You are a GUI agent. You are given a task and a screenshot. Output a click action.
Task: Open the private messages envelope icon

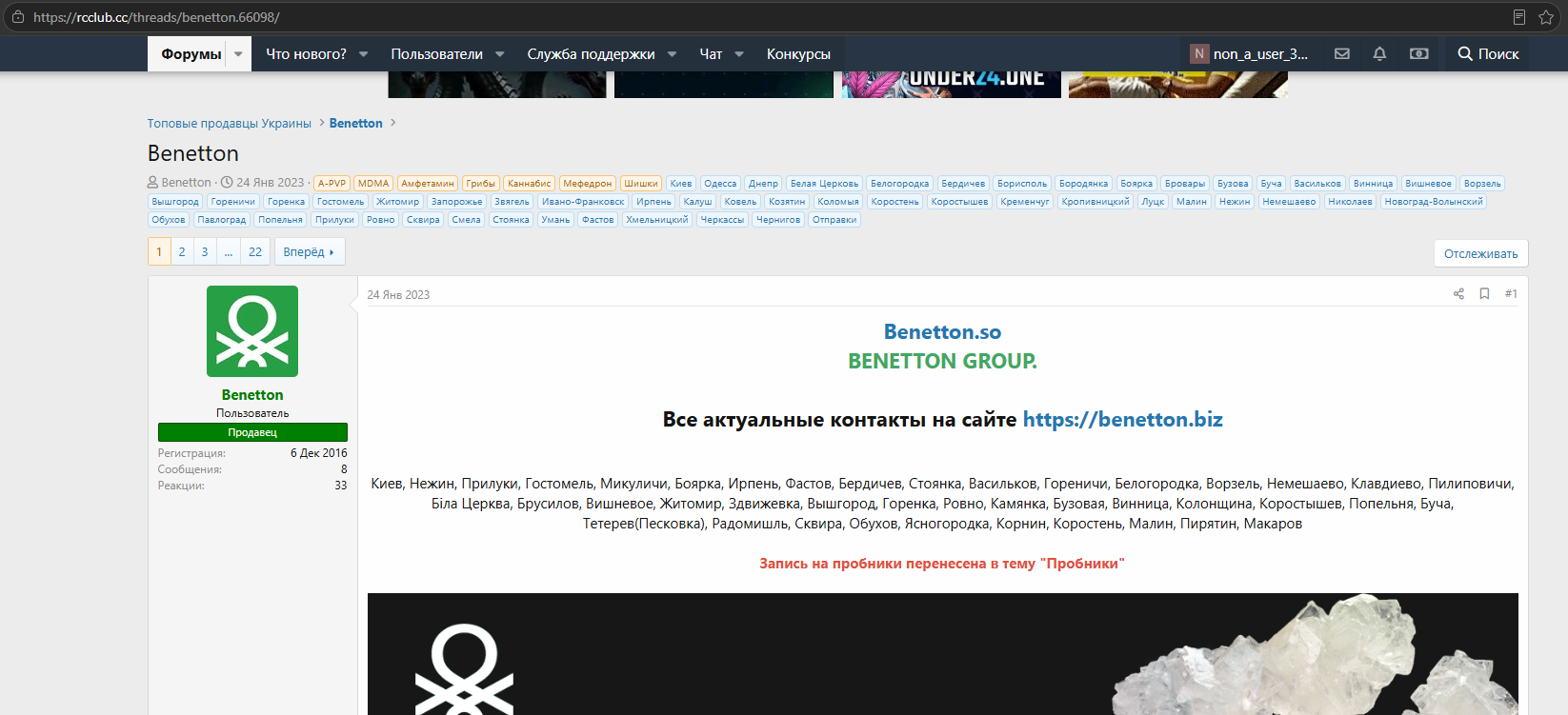[x=1342, y=54]
